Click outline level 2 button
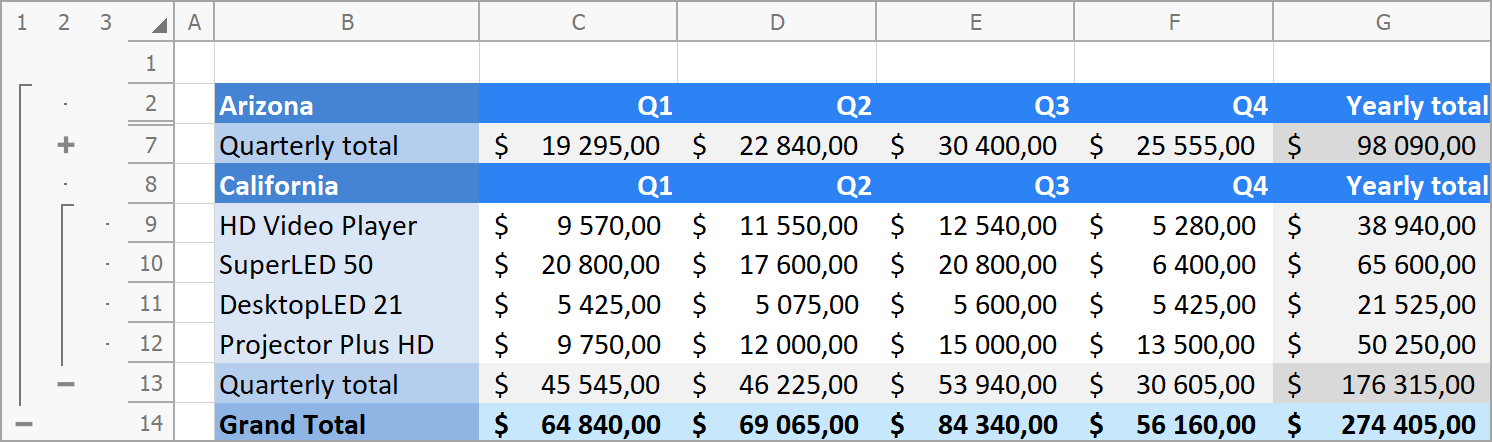1492x442 pixels. 64,22
